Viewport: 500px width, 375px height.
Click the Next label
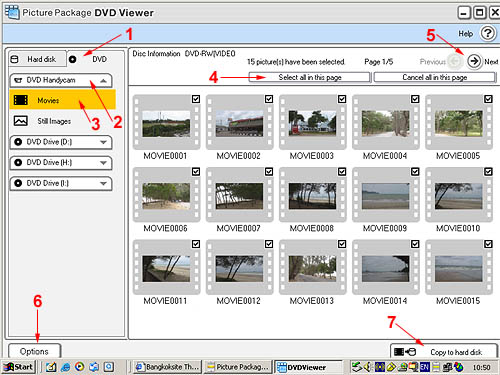[x=491, y=62]
